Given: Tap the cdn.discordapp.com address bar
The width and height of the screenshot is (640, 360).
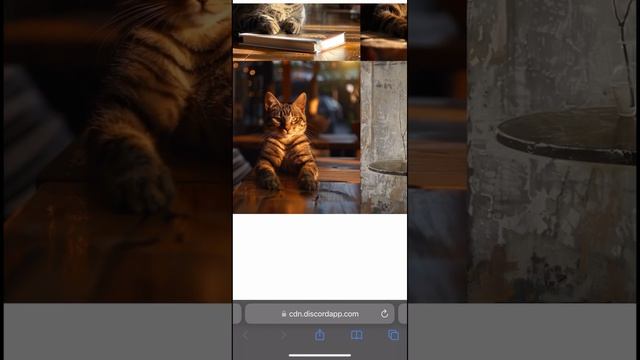Looking at the screenshot, I should click(x=320, y=314).
